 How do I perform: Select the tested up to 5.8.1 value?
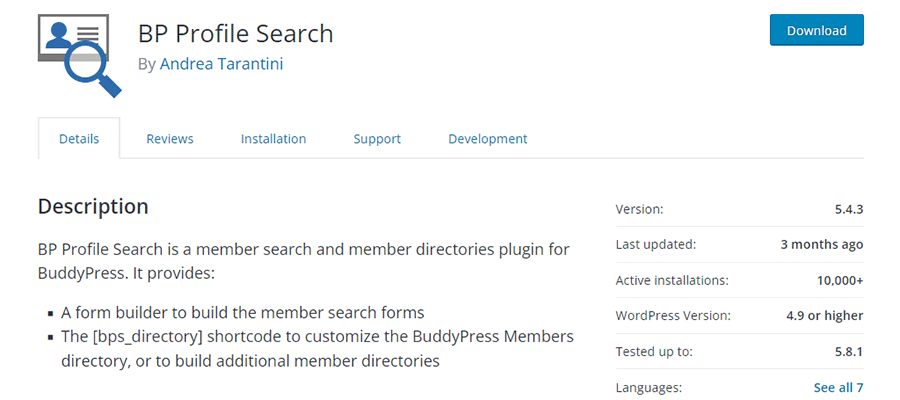click(849, 351)
